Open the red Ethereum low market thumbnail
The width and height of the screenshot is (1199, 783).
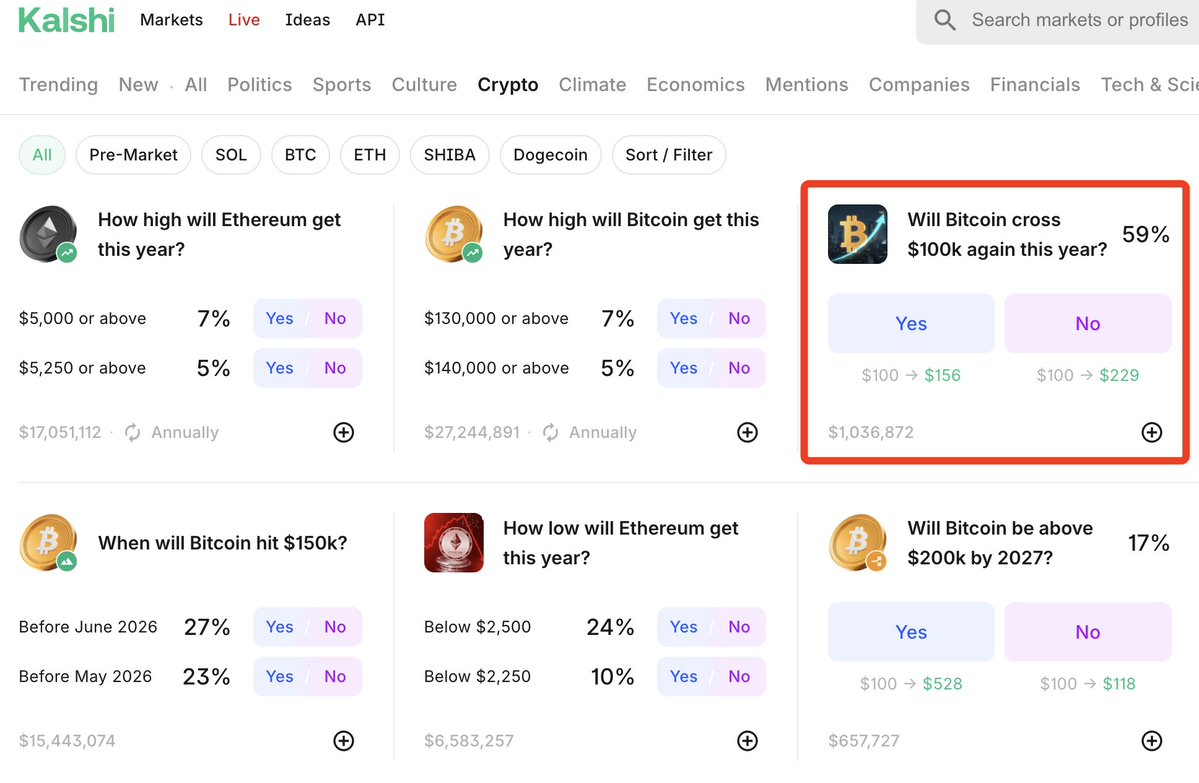[x=453, y=543]
